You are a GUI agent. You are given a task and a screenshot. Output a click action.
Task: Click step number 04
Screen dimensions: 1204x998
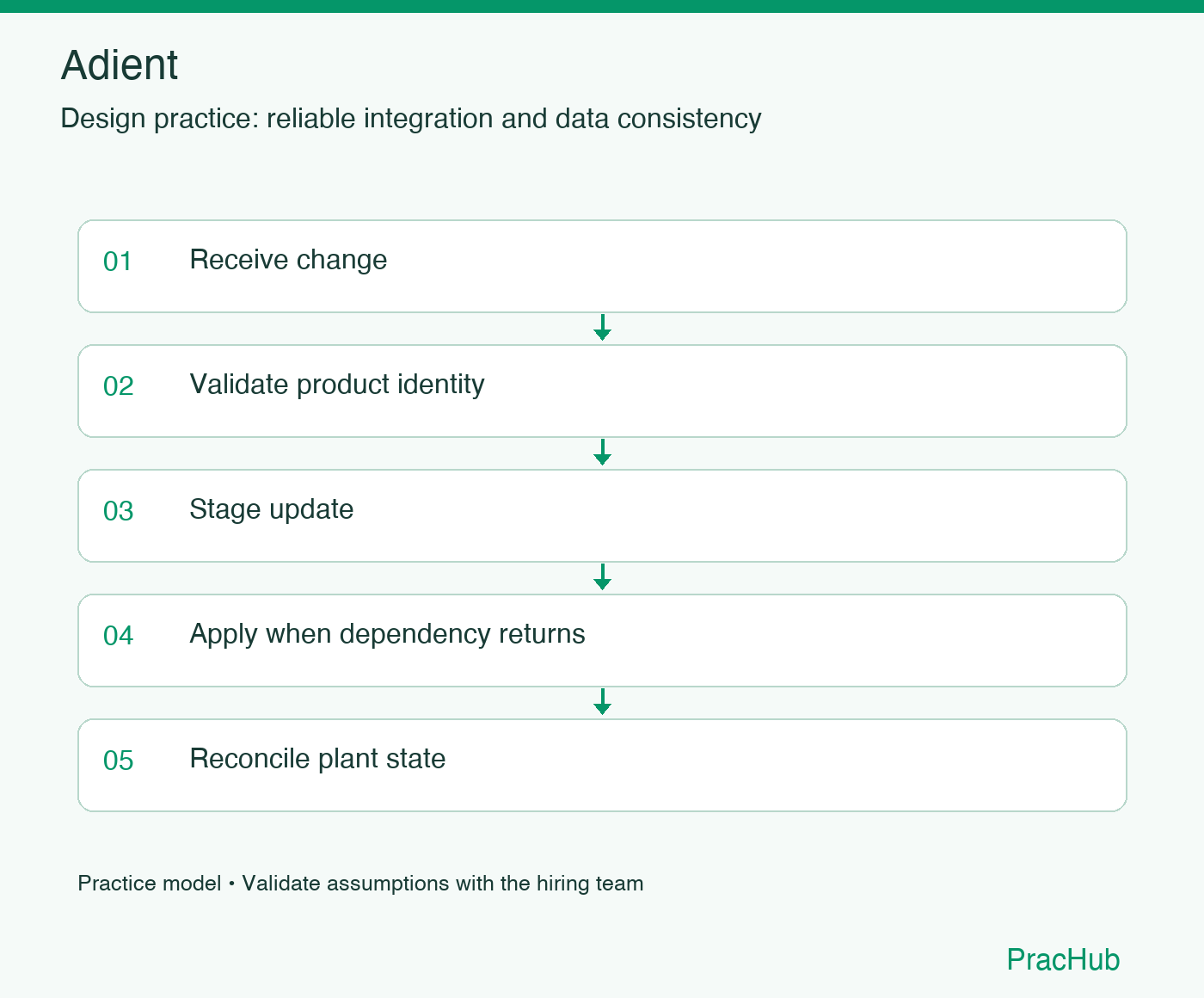point(119,636)
